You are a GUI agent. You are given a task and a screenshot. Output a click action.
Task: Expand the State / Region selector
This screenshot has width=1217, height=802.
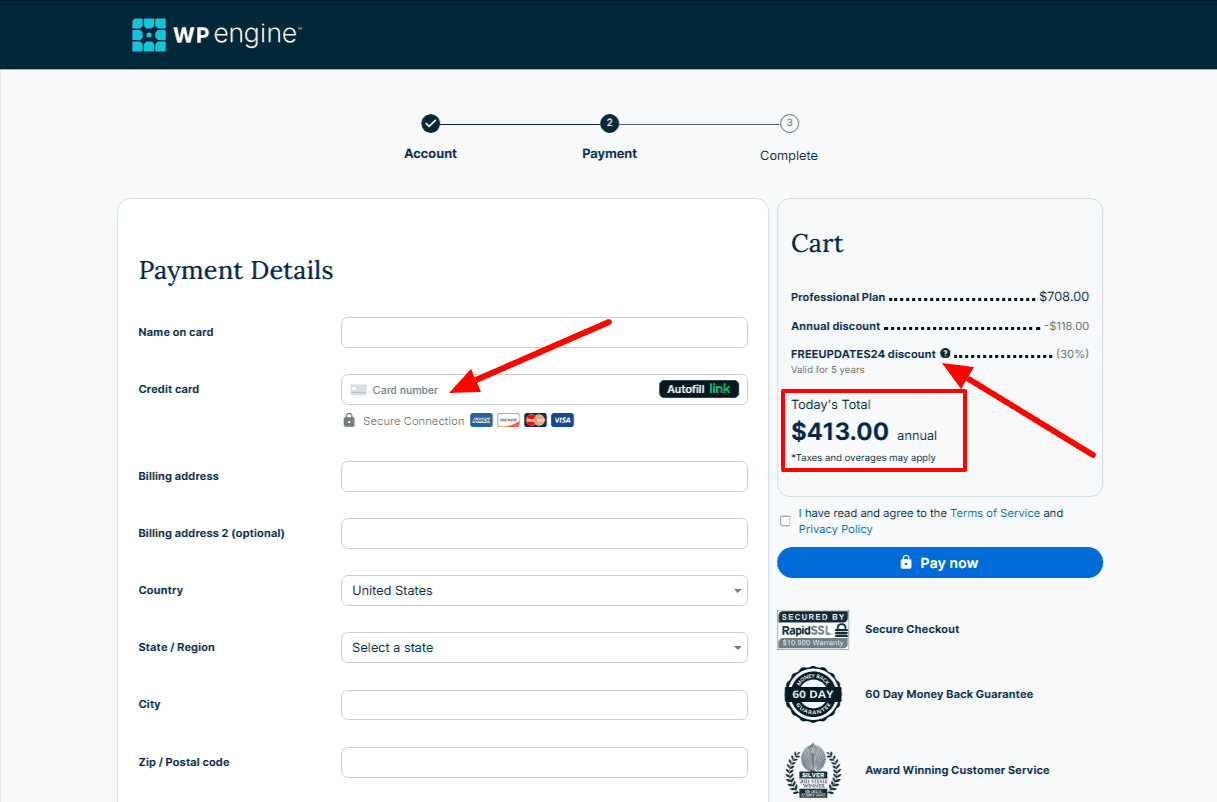click(x=544, y=648)
